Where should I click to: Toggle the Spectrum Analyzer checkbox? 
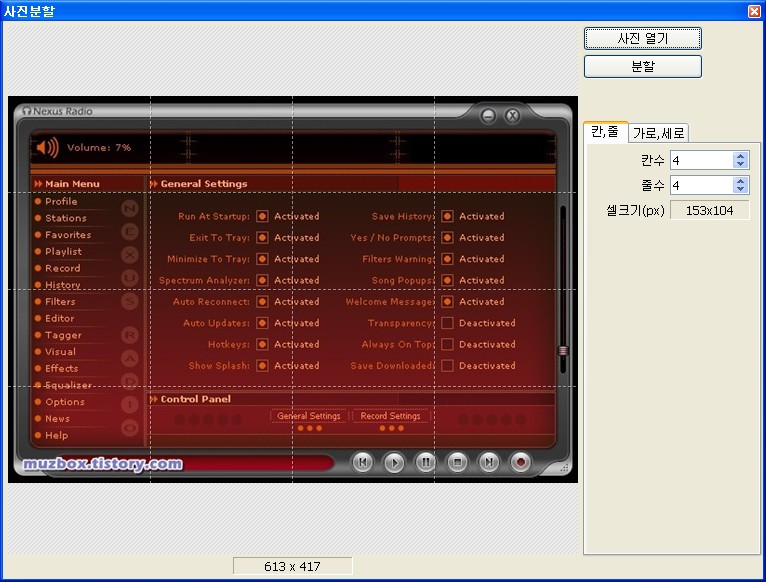click(x=262, y=280)
